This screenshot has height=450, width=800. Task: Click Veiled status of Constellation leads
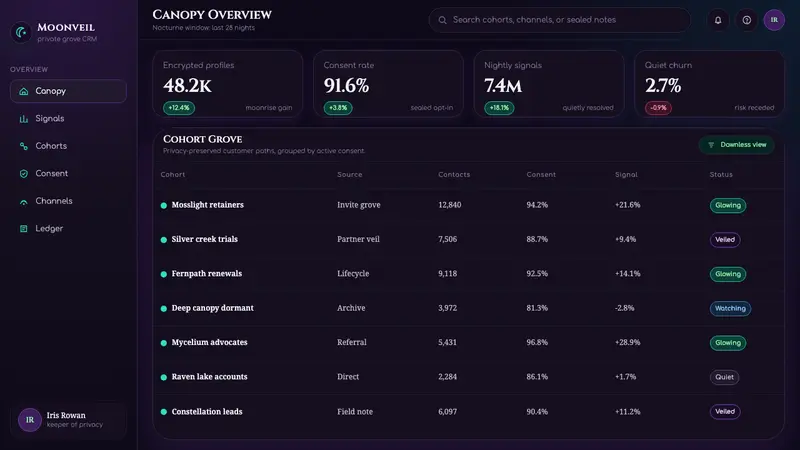[x=725, y=411]
